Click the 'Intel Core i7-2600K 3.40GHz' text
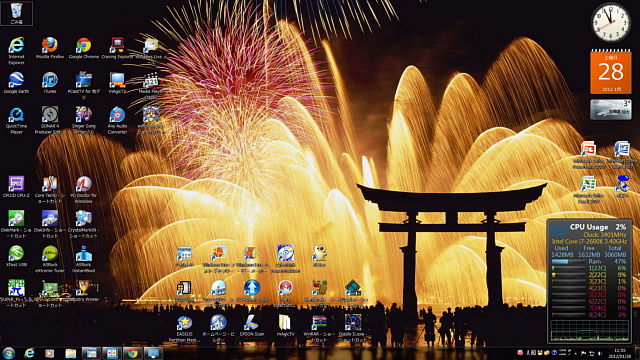 pyautogui.click(x=589, y=241)
